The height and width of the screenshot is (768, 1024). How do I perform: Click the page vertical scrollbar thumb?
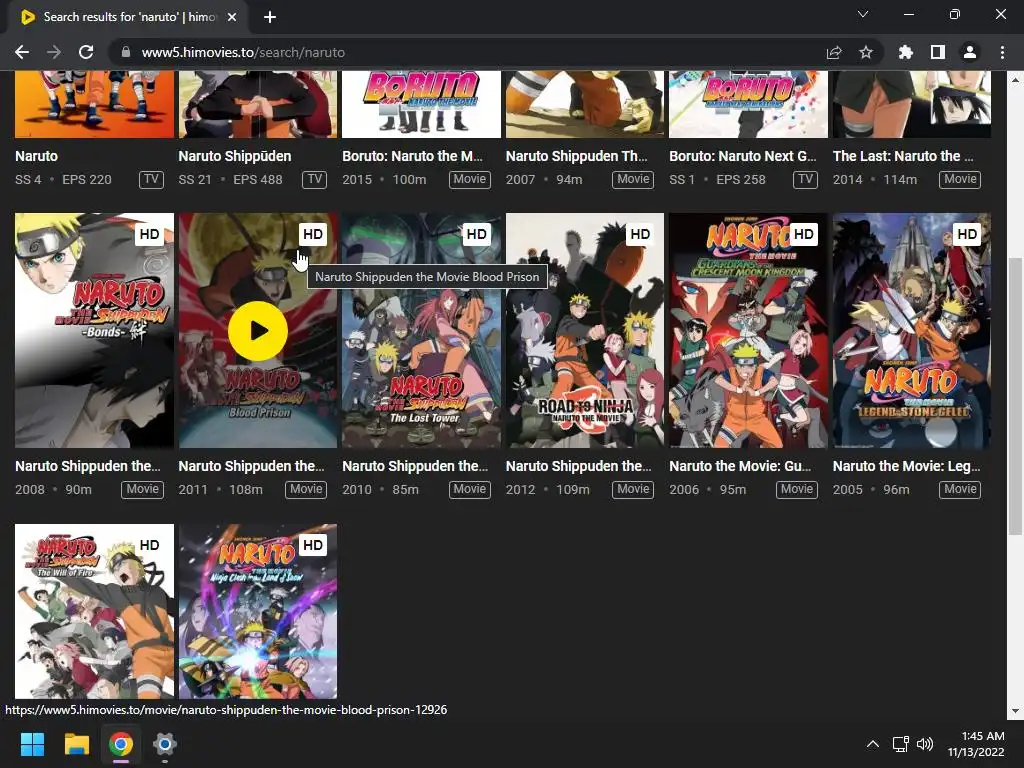(x=1015, y=396)
